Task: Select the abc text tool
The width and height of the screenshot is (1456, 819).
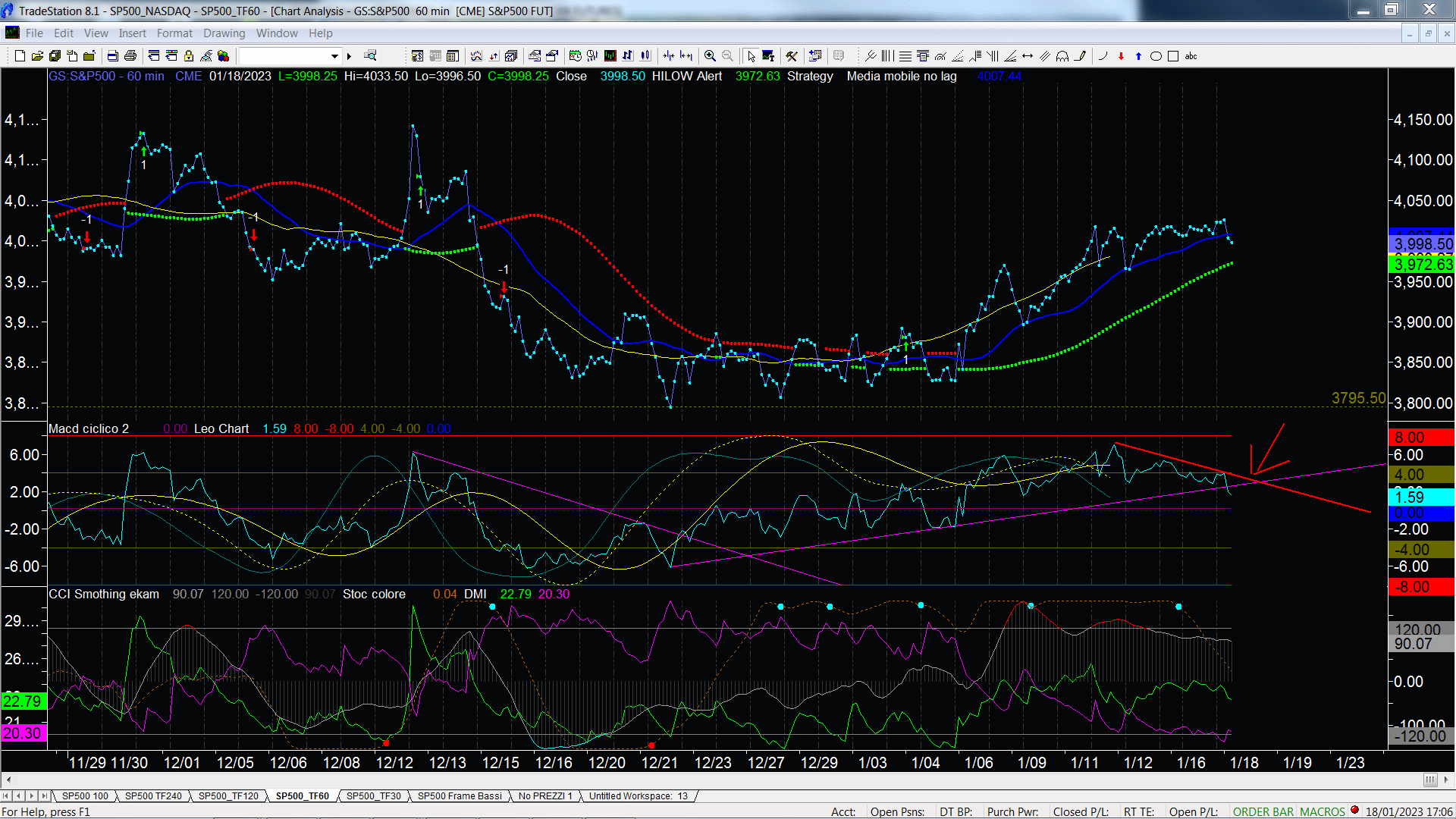Action: pyautogui.click(x=1191, y=56)
